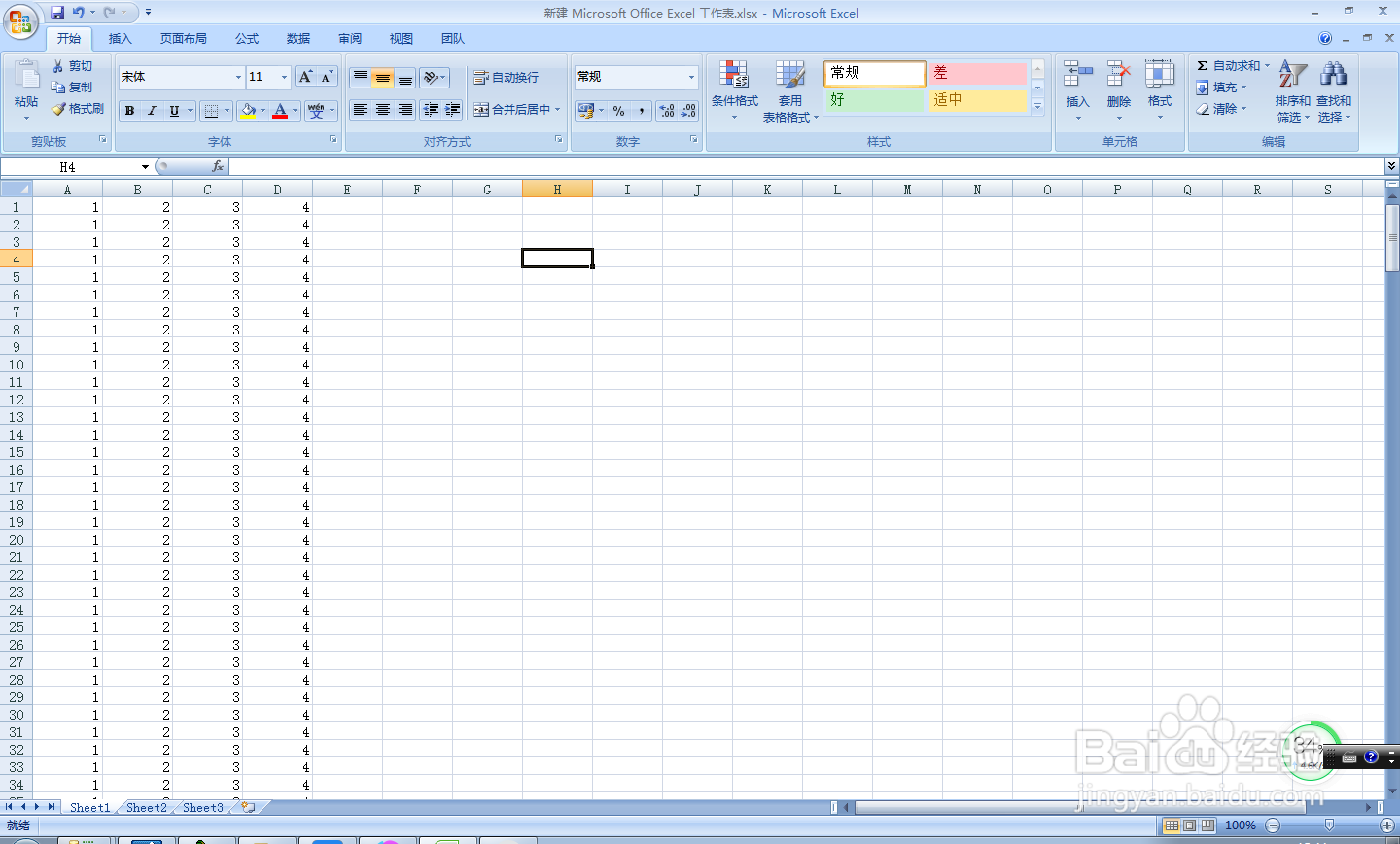Open 填充 fill dropdown
This screenshot has width=1400, height=844.
click(x=1221, y=87)
